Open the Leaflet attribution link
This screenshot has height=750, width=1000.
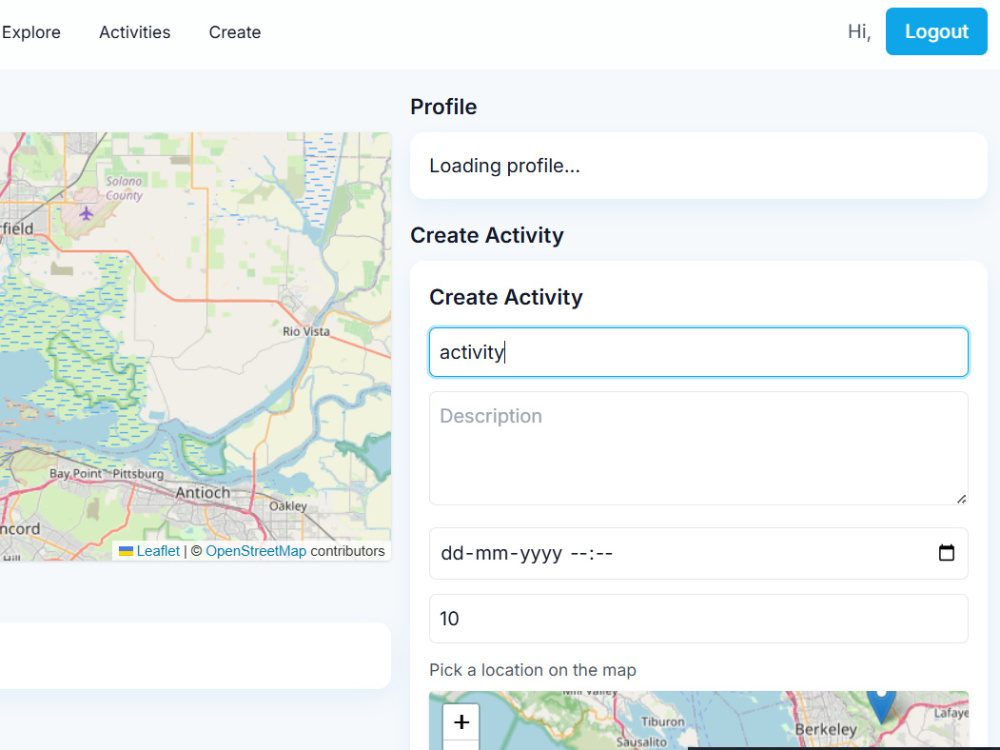pyautogui.click(x=158, y=551)
